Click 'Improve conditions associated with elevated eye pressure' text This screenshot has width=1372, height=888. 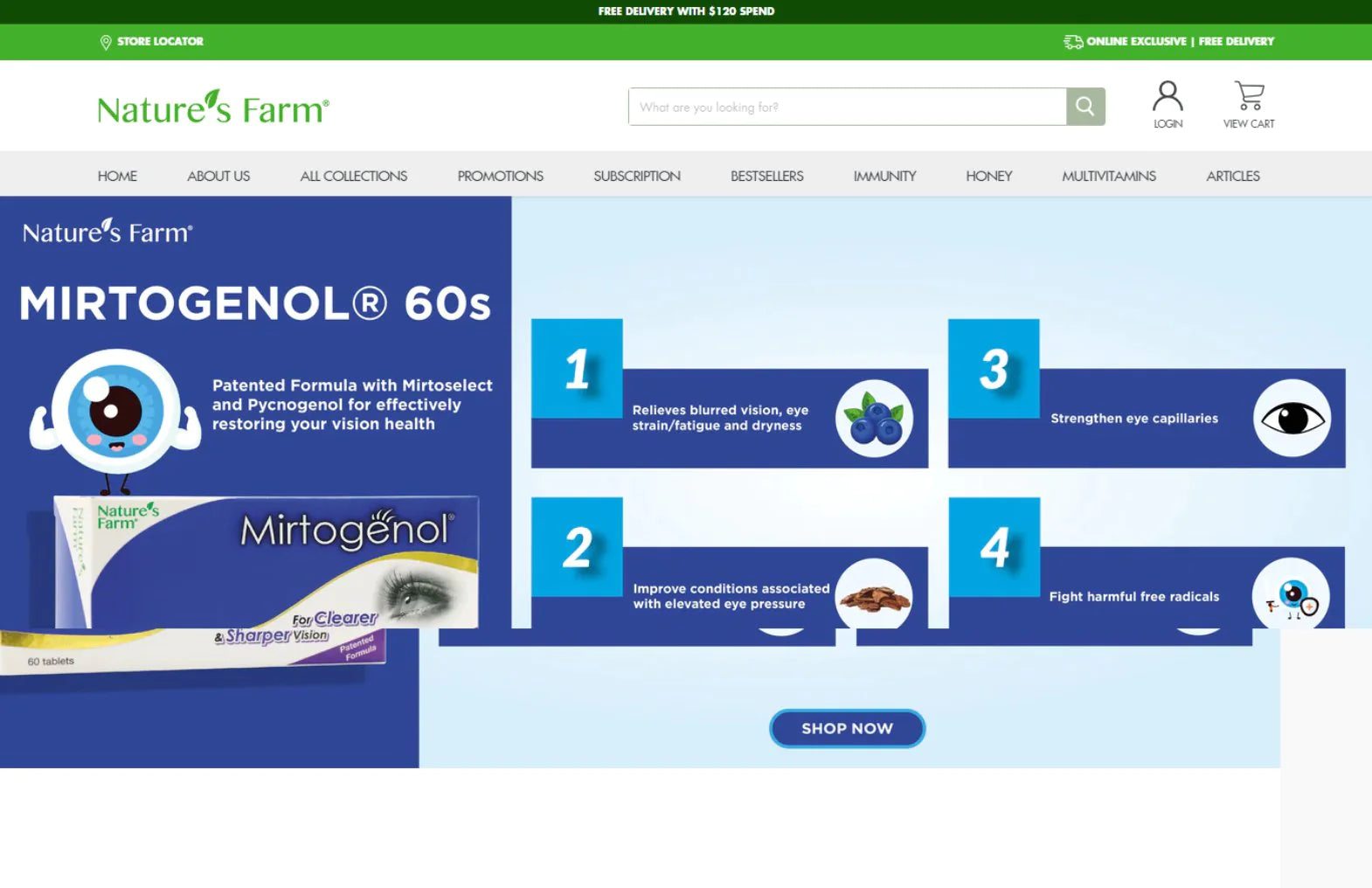pos(731,596)
